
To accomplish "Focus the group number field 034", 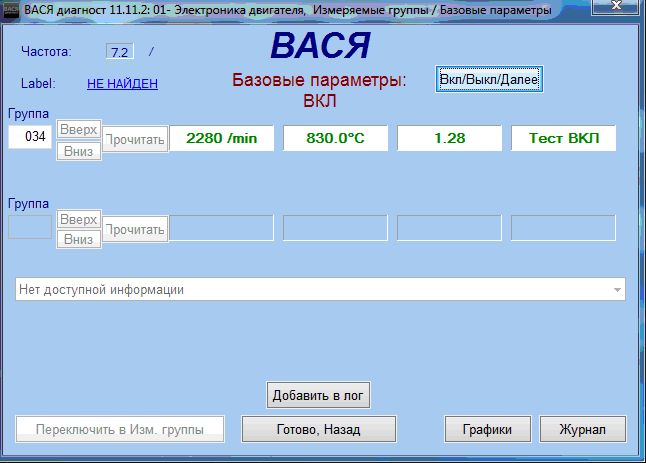I will tap(30, 136).
